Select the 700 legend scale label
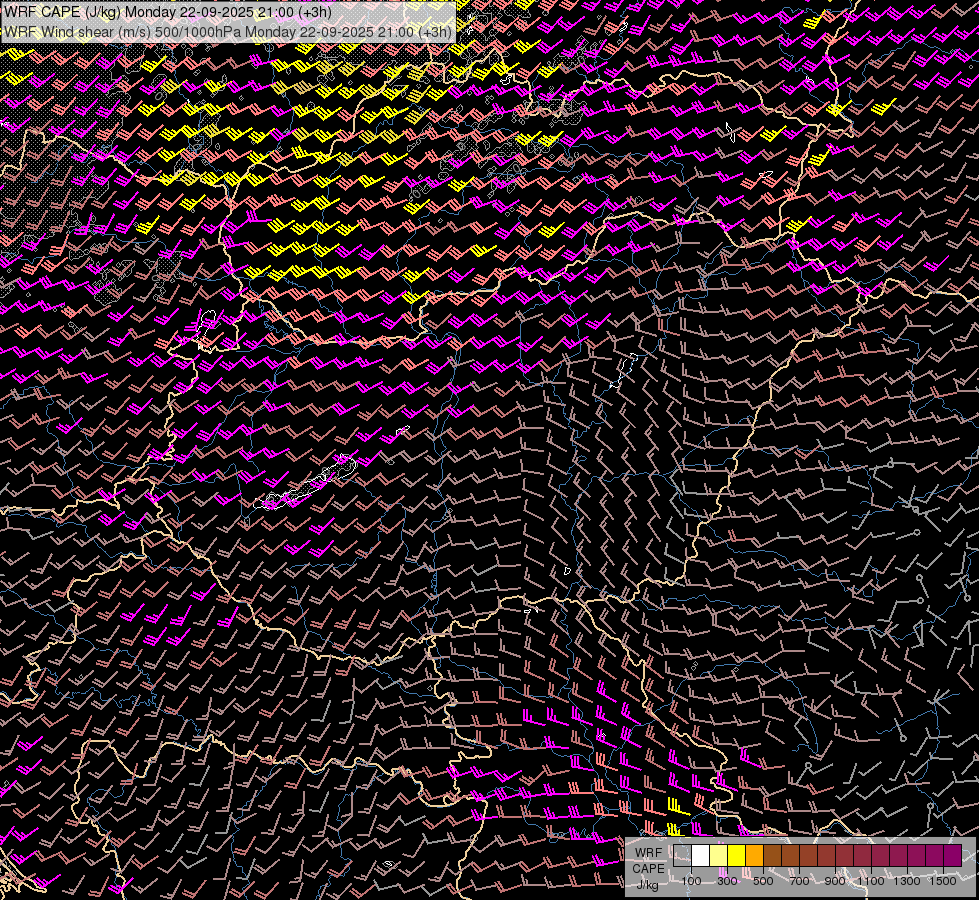This screenshot has width=979, height=900. [x=799, y=881]
